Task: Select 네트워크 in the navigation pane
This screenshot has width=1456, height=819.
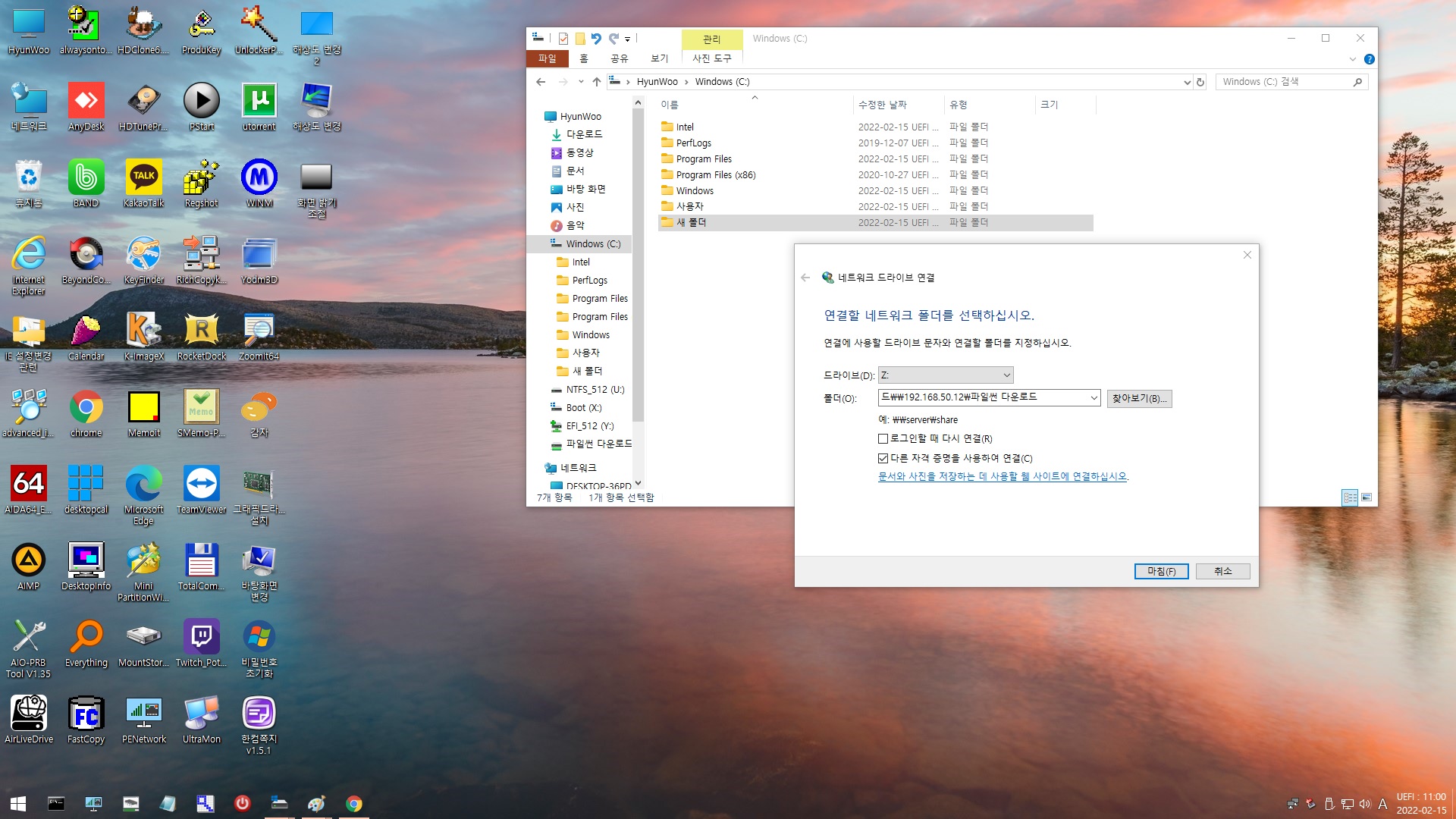Action: tap(578, 468)
